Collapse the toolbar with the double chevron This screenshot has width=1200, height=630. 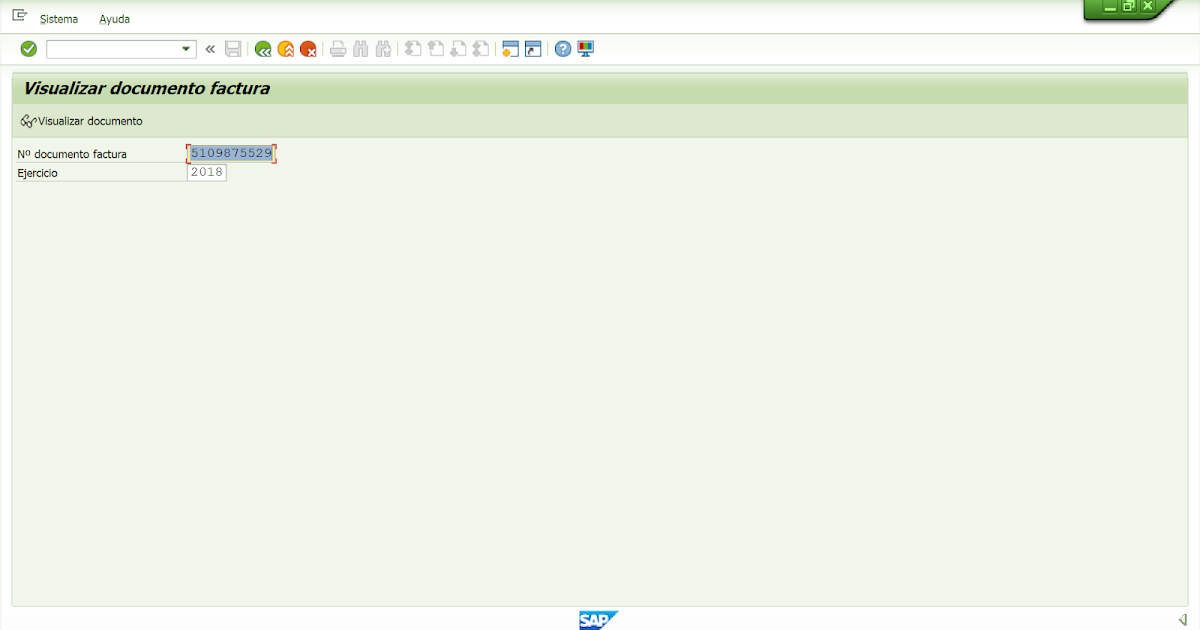pyautogui.click(x=210, y=48)
